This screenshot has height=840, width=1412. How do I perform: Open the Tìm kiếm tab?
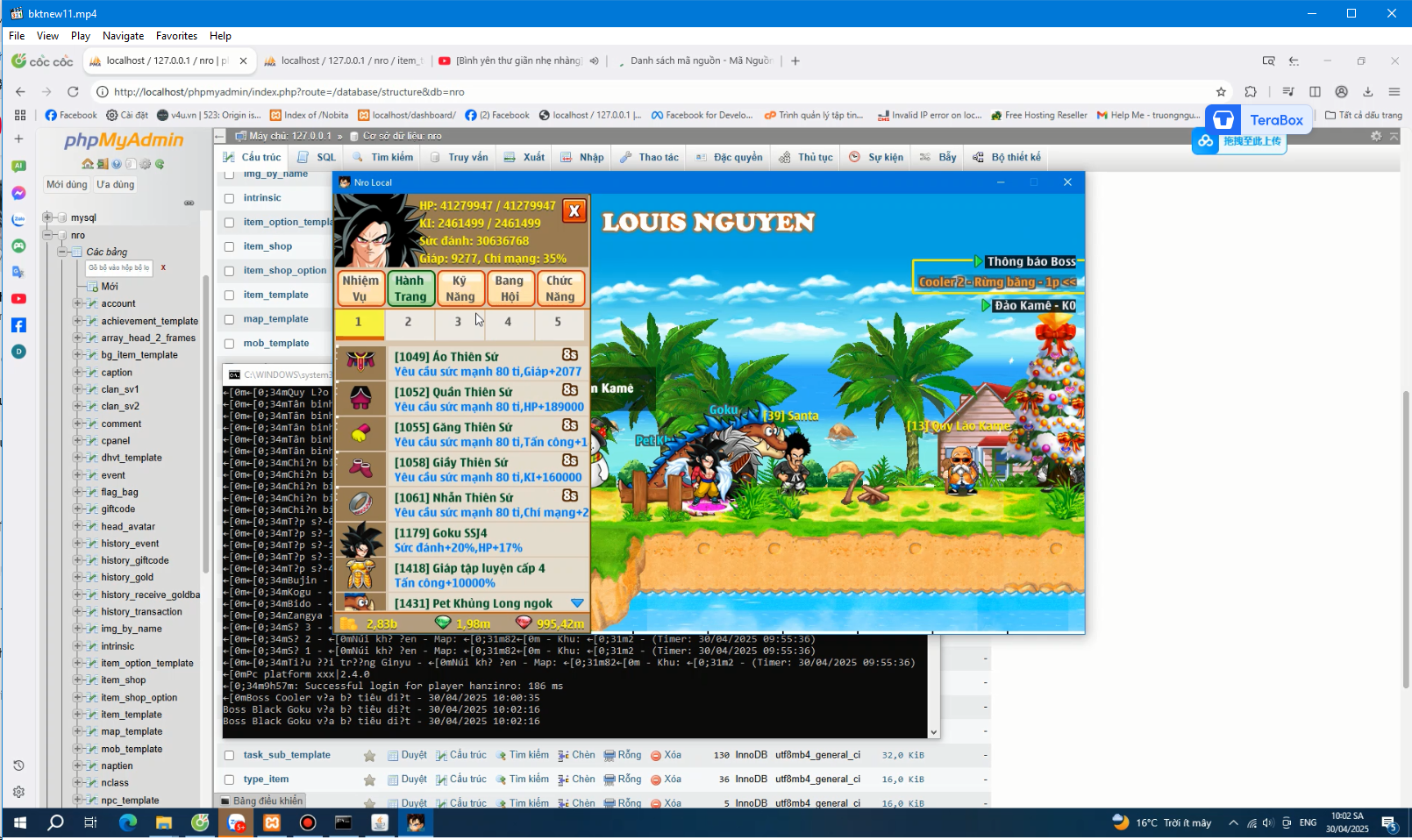point(382,157)
